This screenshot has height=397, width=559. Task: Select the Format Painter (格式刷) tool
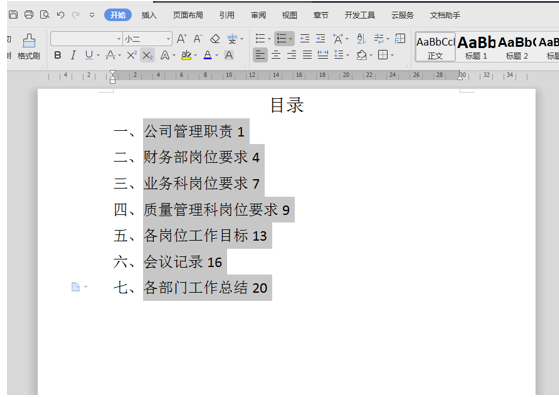pos(29,46)
